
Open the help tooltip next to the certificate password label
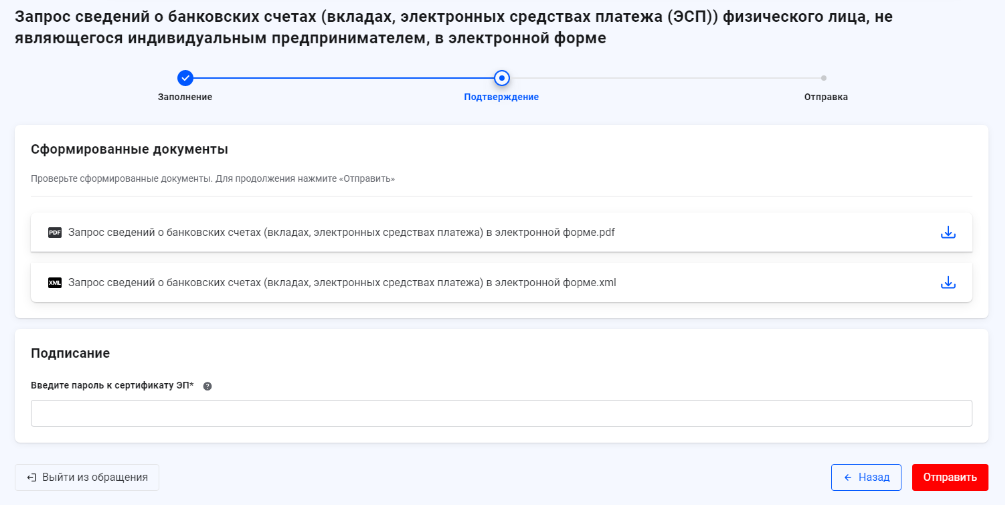pyautogui.click(x=207, y=386)
